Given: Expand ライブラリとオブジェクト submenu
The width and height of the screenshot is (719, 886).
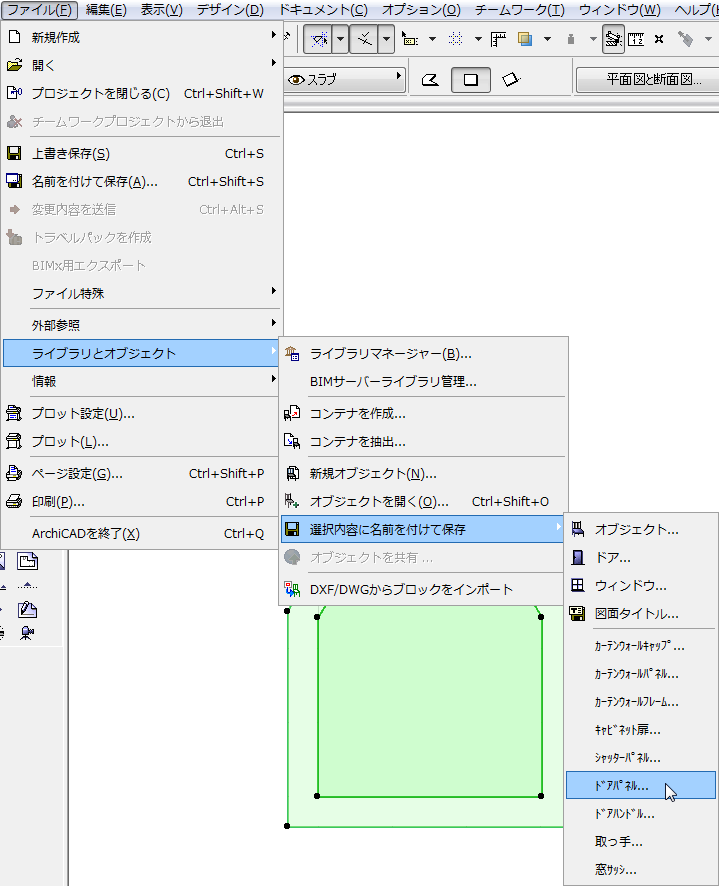Looking at the screenshot, I should click(x=142, y=353).
